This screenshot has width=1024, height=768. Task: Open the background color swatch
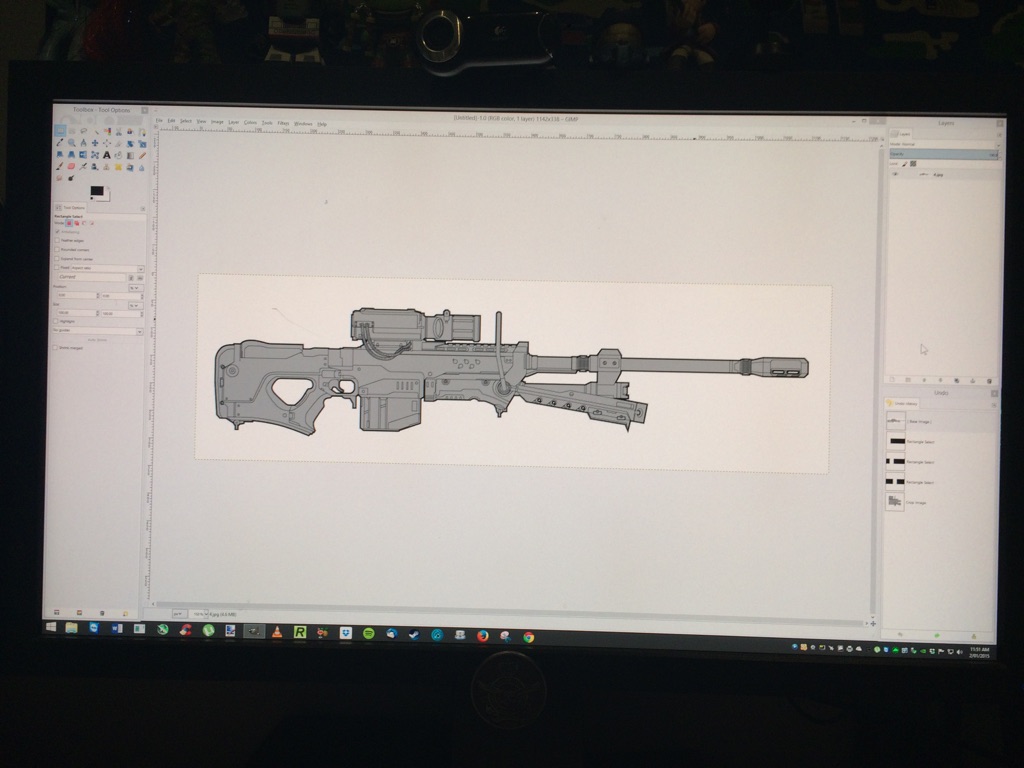(x=106, y=195)
